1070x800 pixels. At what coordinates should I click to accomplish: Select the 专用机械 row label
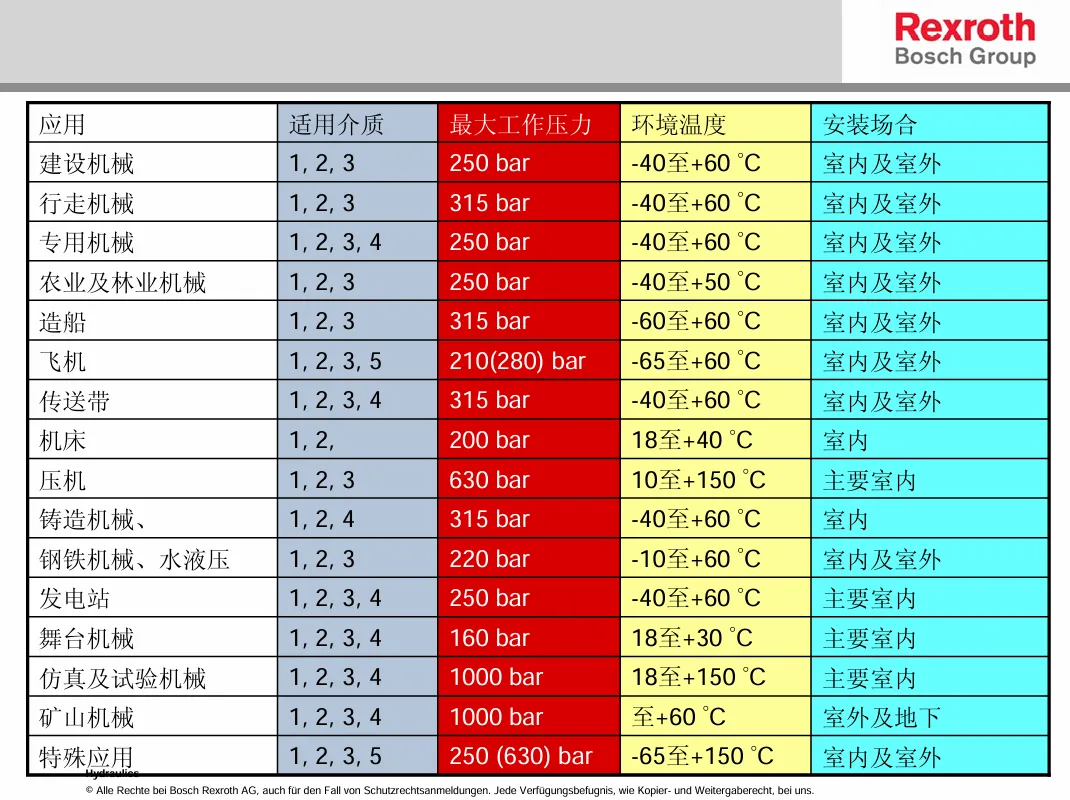tap(87, 243)
